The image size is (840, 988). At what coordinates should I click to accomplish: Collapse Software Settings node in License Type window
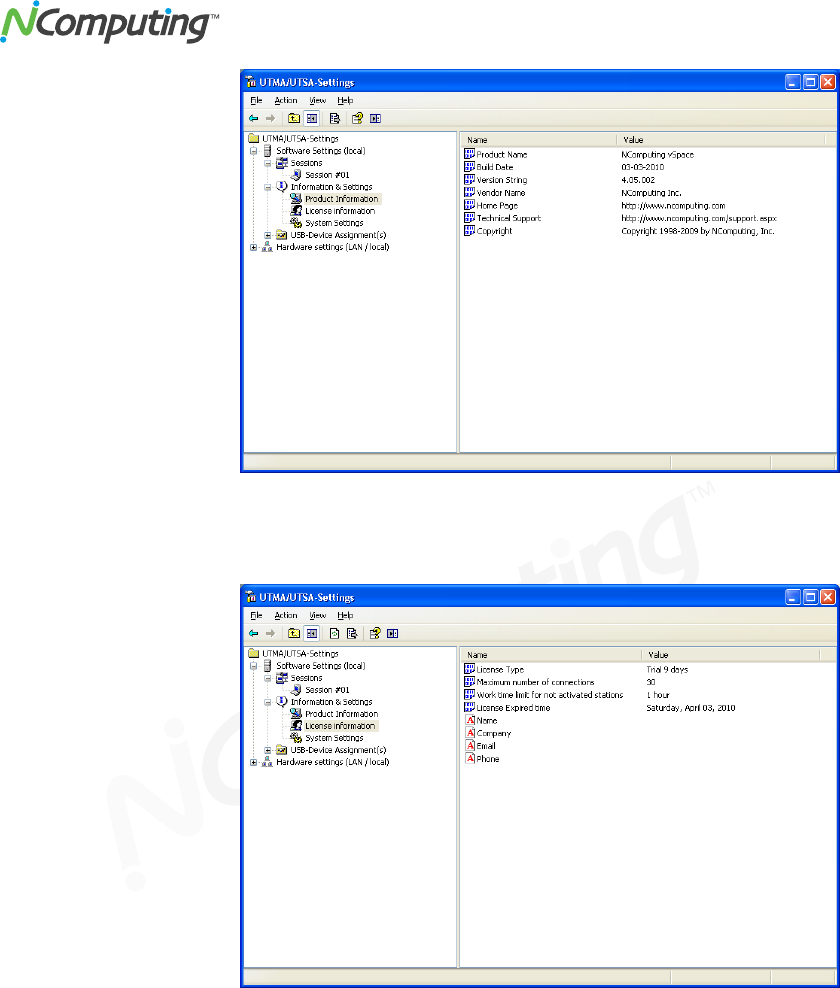pos(253,666)
